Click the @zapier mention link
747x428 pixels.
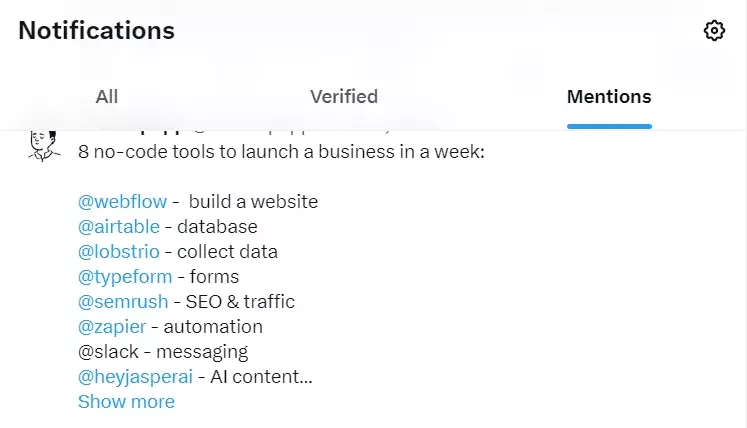pyautogui.click(x=112, y=327)
